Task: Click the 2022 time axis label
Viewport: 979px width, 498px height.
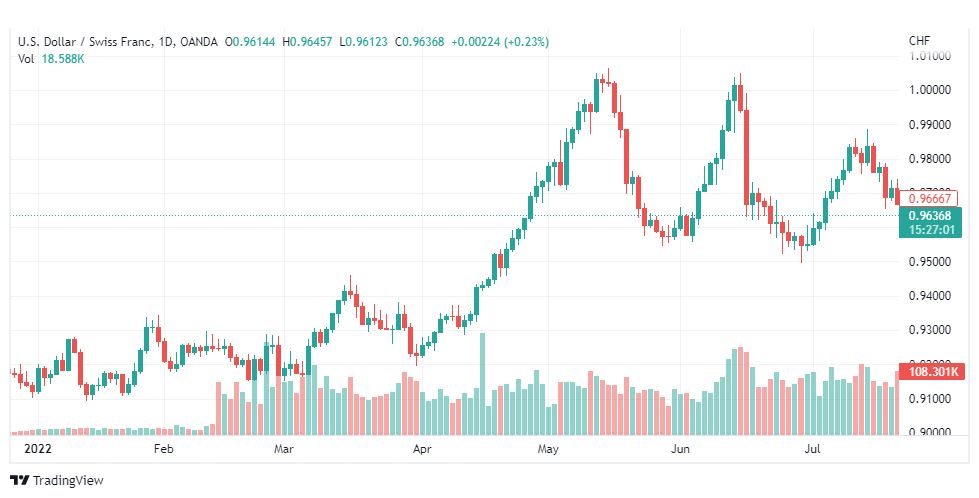Action: [x=37, y=449]
